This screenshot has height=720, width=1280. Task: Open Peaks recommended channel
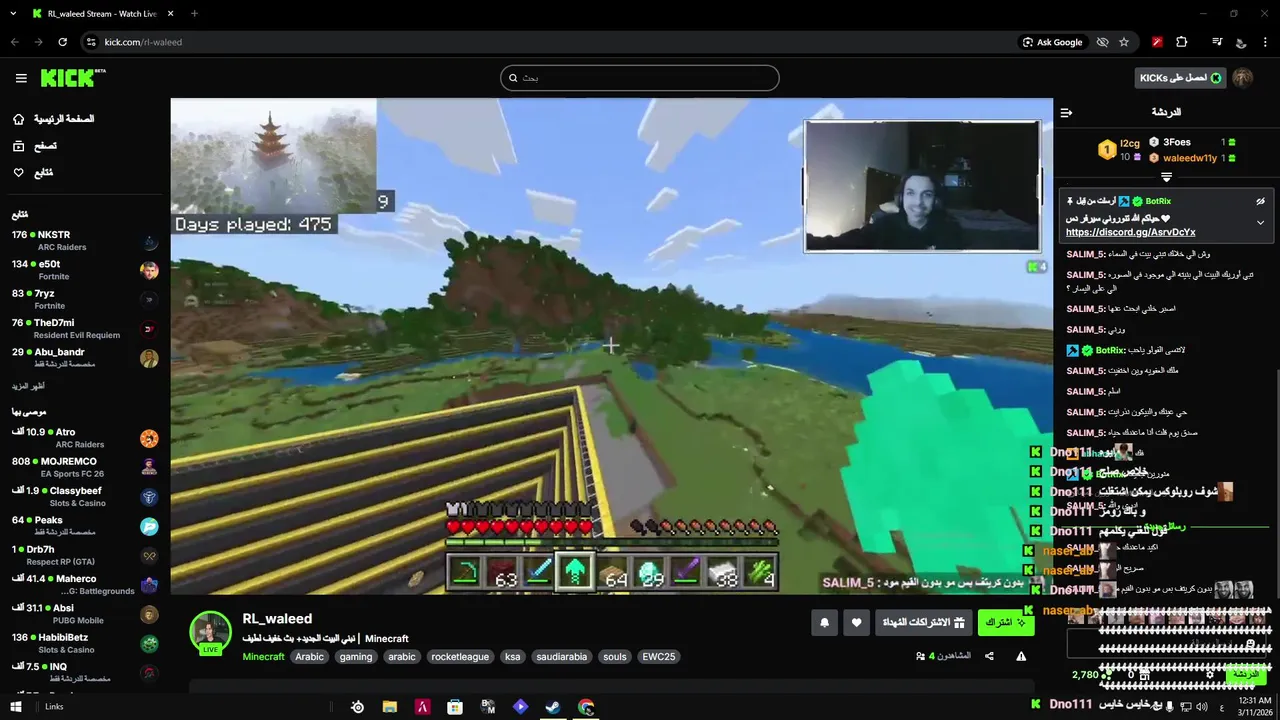click(84, 526)
